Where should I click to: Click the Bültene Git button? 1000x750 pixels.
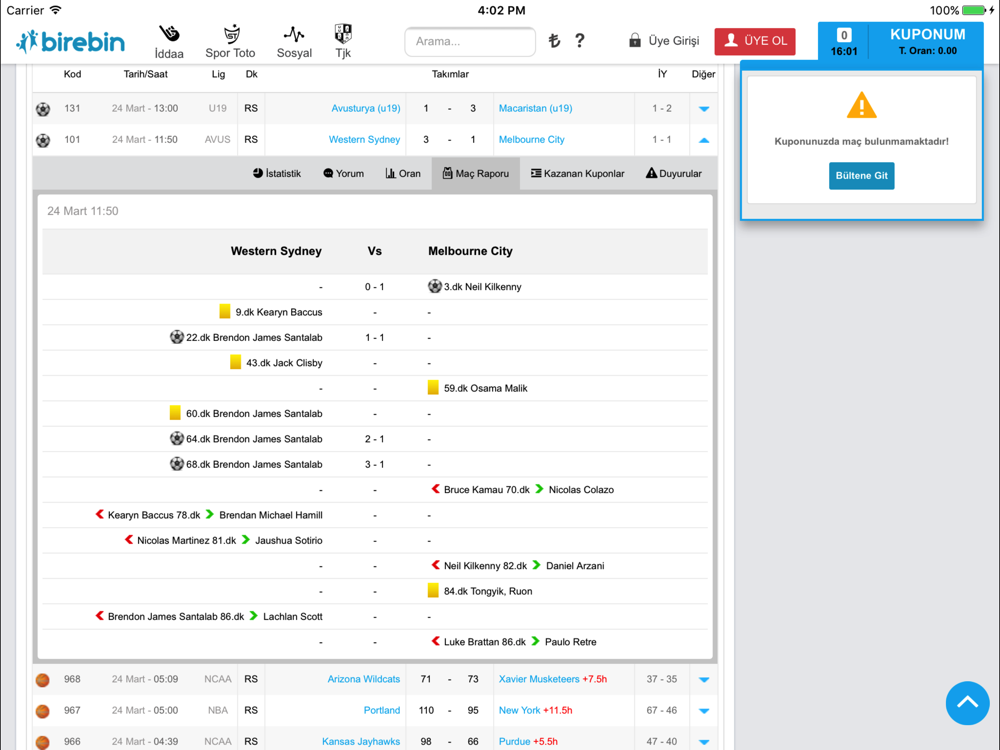pos(861,176)
